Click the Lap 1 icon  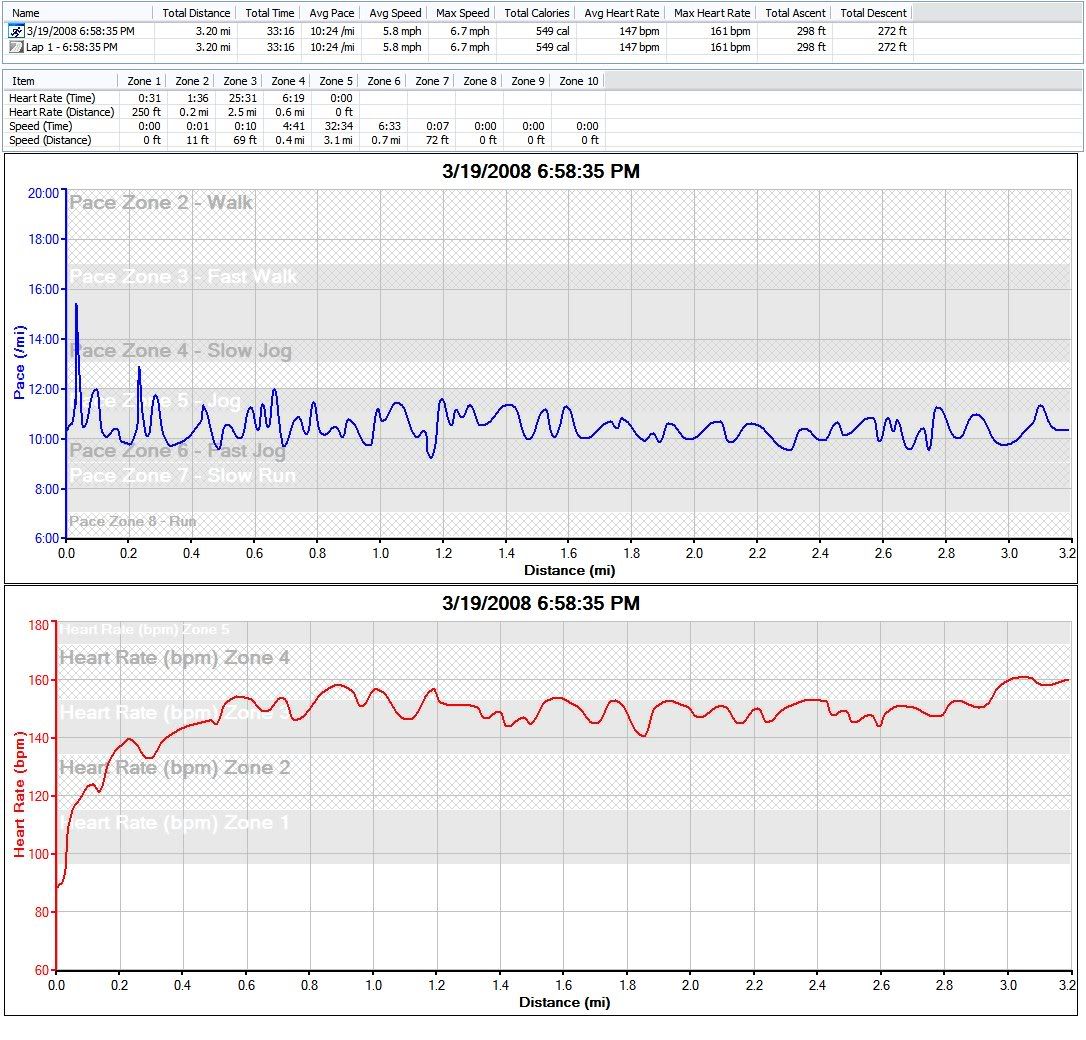(x=16, y=47)
